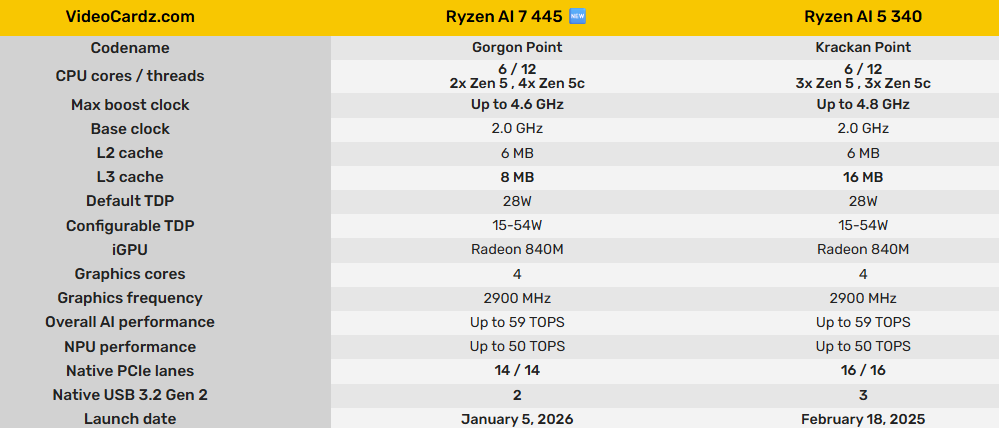This screenshot has width=999, height=428.
Task: Click the VideoCardz.com header text
Action: (x=130, y=17)
